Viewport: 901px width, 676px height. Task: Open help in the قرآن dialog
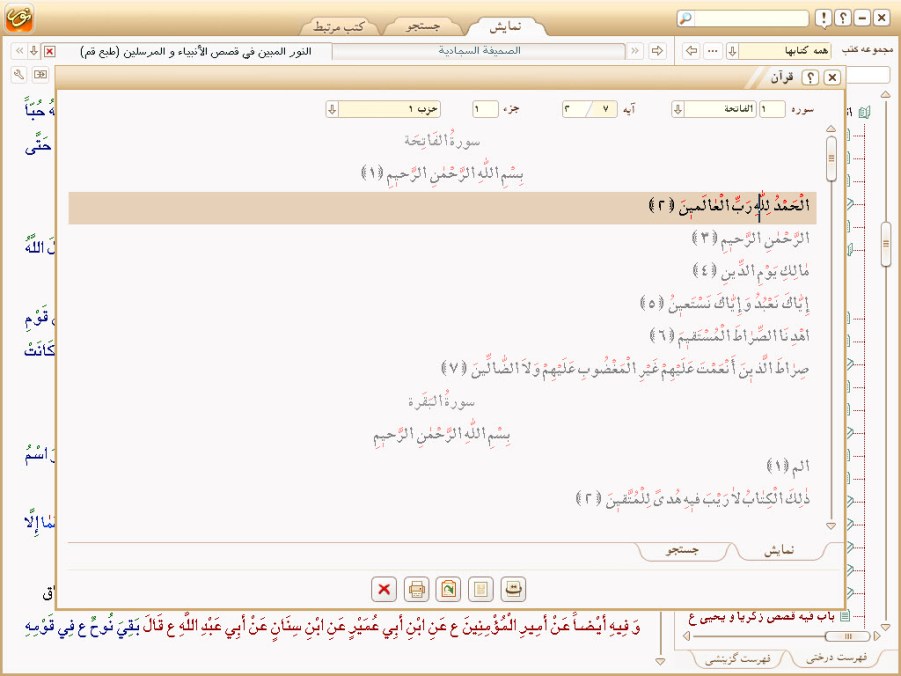point(810,77)
